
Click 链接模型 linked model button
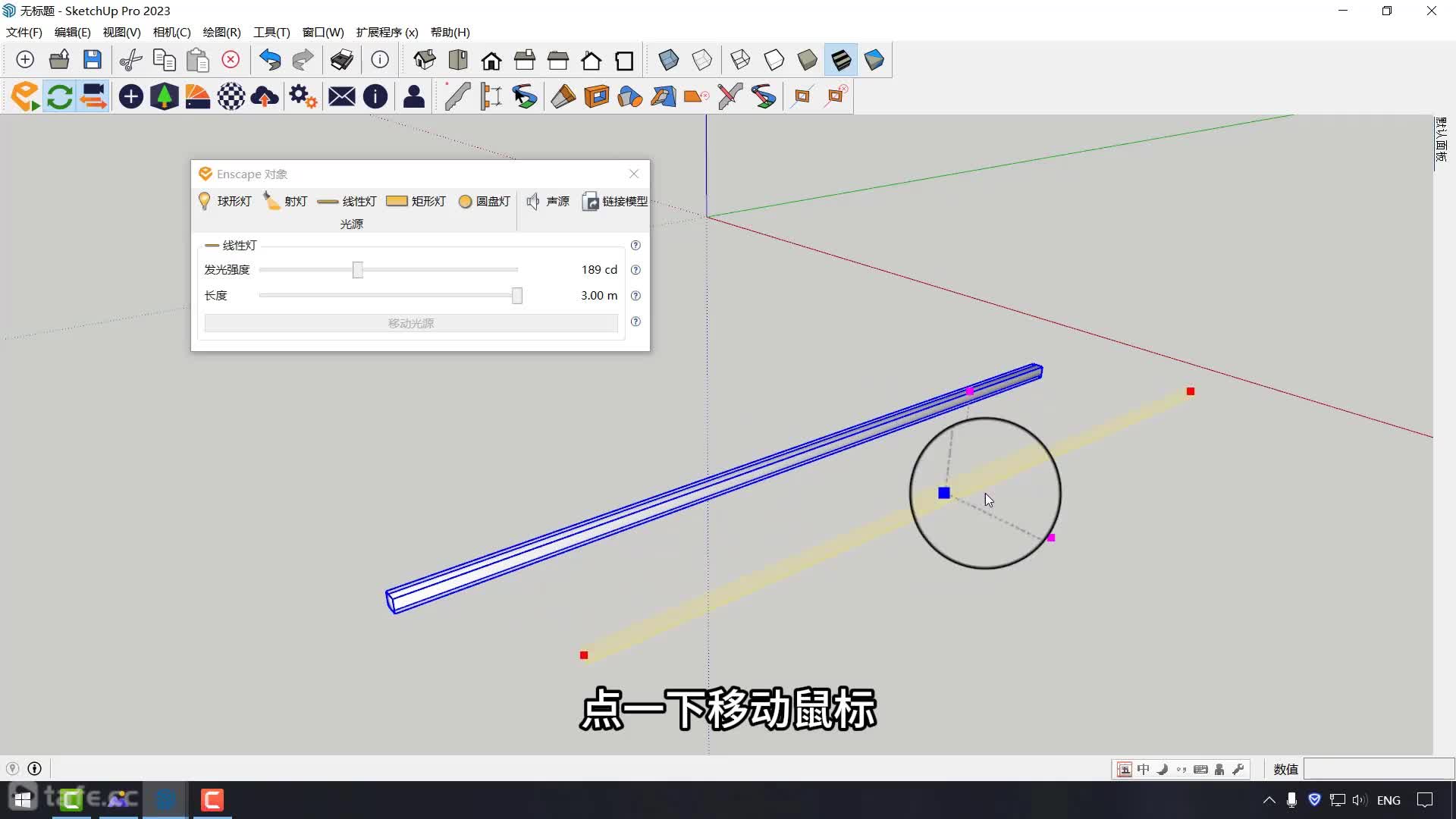coord(615,201)
